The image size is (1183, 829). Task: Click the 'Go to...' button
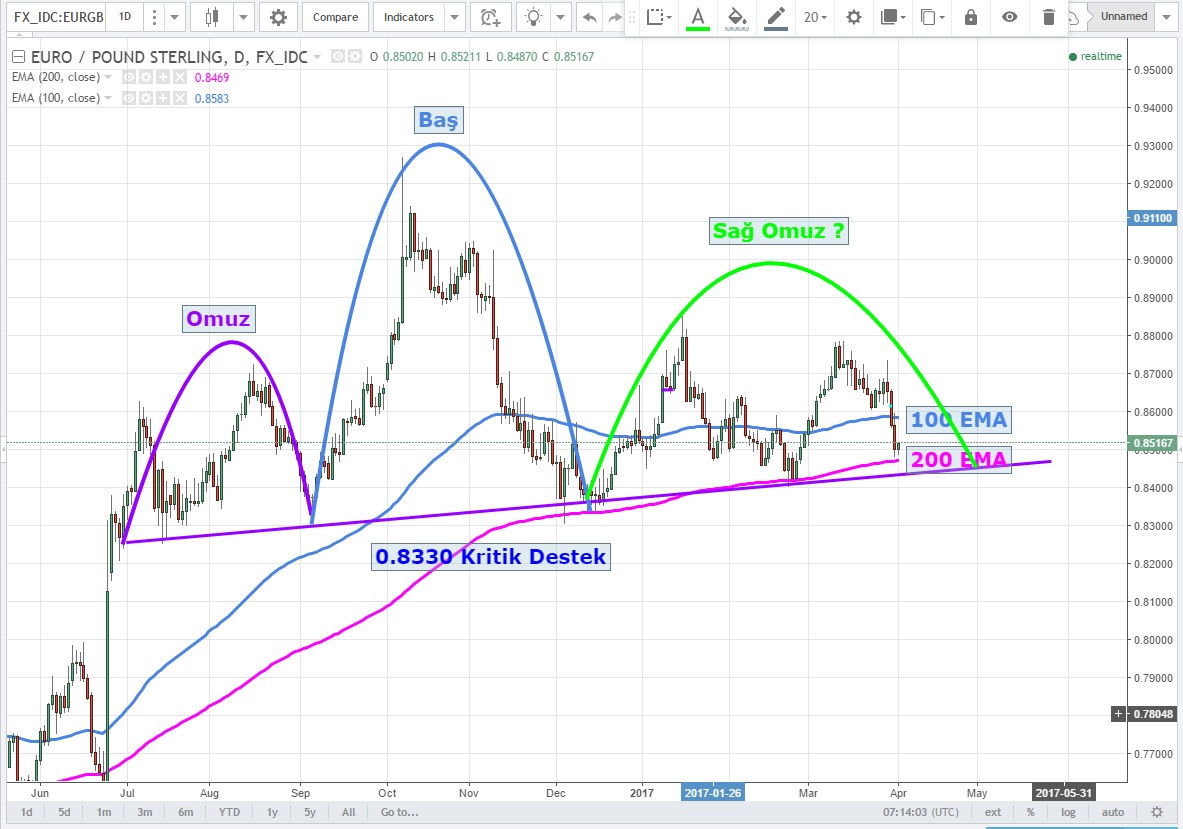click(x=399, y=812)
